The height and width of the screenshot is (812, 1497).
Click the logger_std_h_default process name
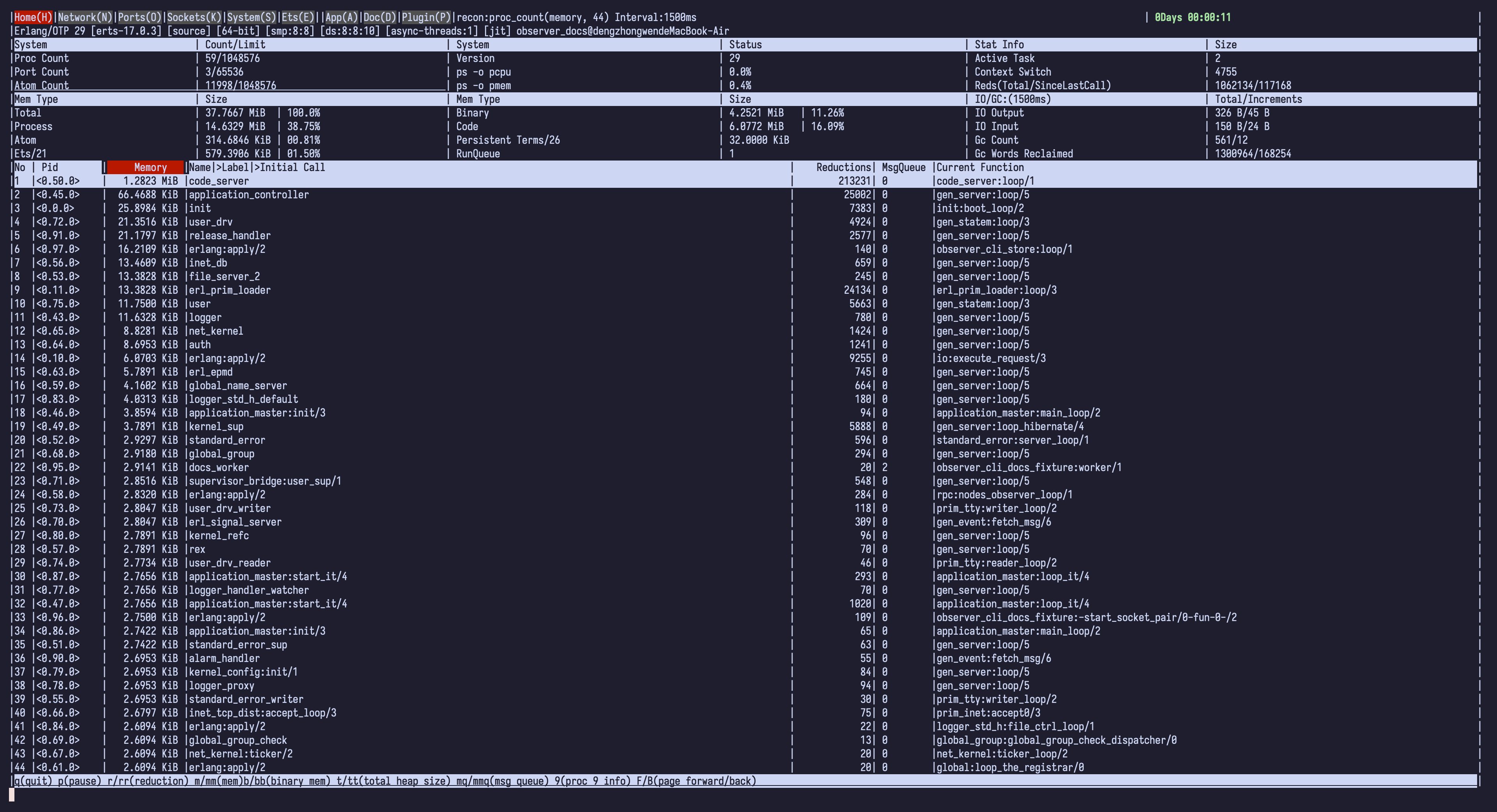point(244,400)
